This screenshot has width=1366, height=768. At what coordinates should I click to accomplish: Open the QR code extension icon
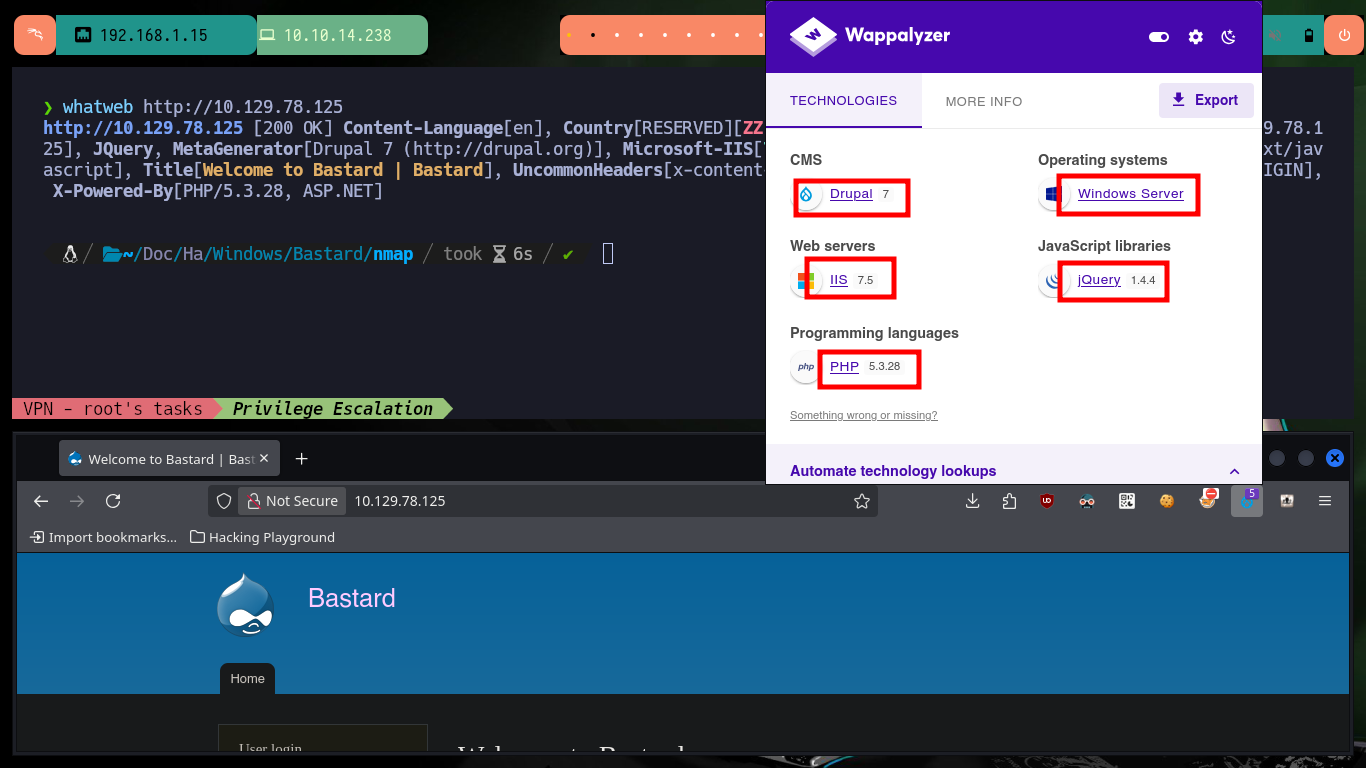point(1127,501)
